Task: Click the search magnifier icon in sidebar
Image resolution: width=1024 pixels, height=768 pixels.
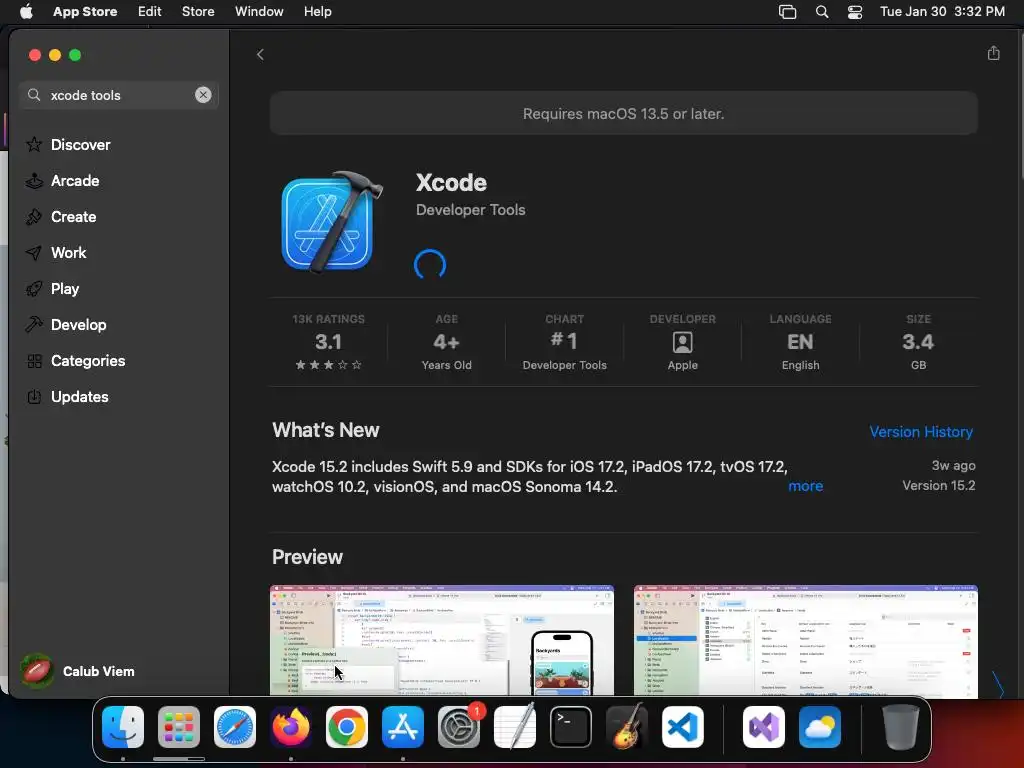Action: coord(34,95)
